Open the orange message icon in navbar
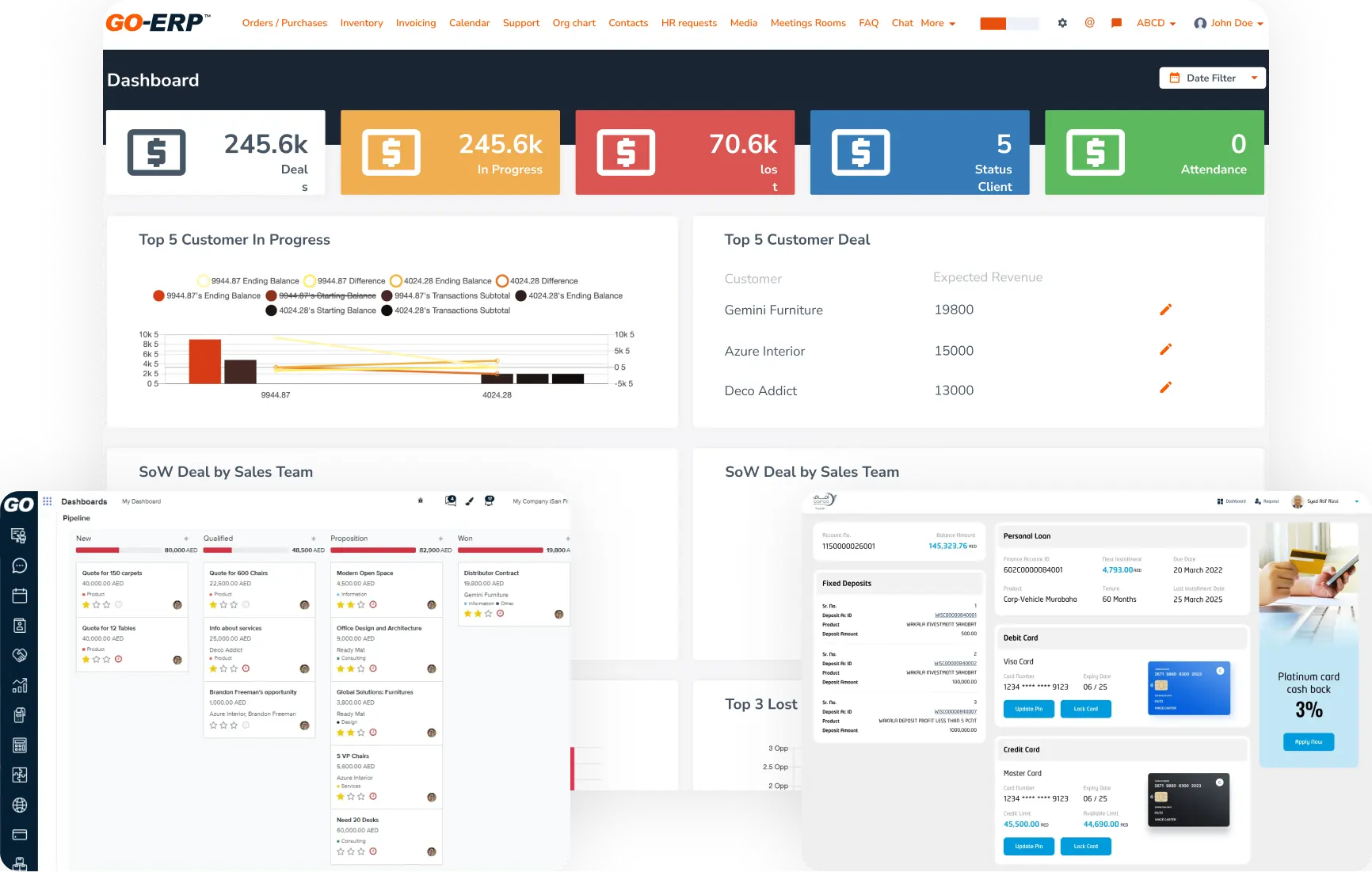1372x872 pixels. coord(1116,23)
